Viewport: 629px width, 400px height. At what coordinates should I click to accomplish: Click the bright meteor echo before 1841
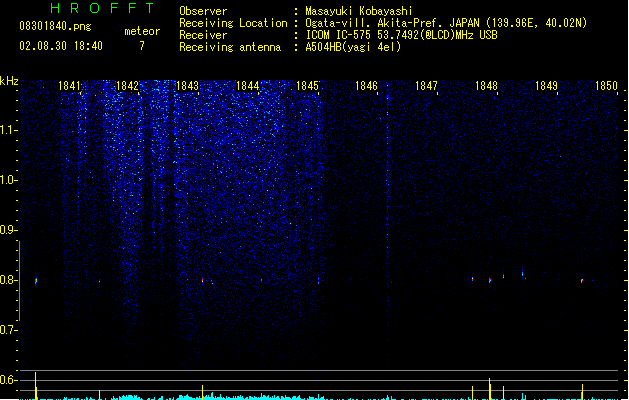point(36,281)
